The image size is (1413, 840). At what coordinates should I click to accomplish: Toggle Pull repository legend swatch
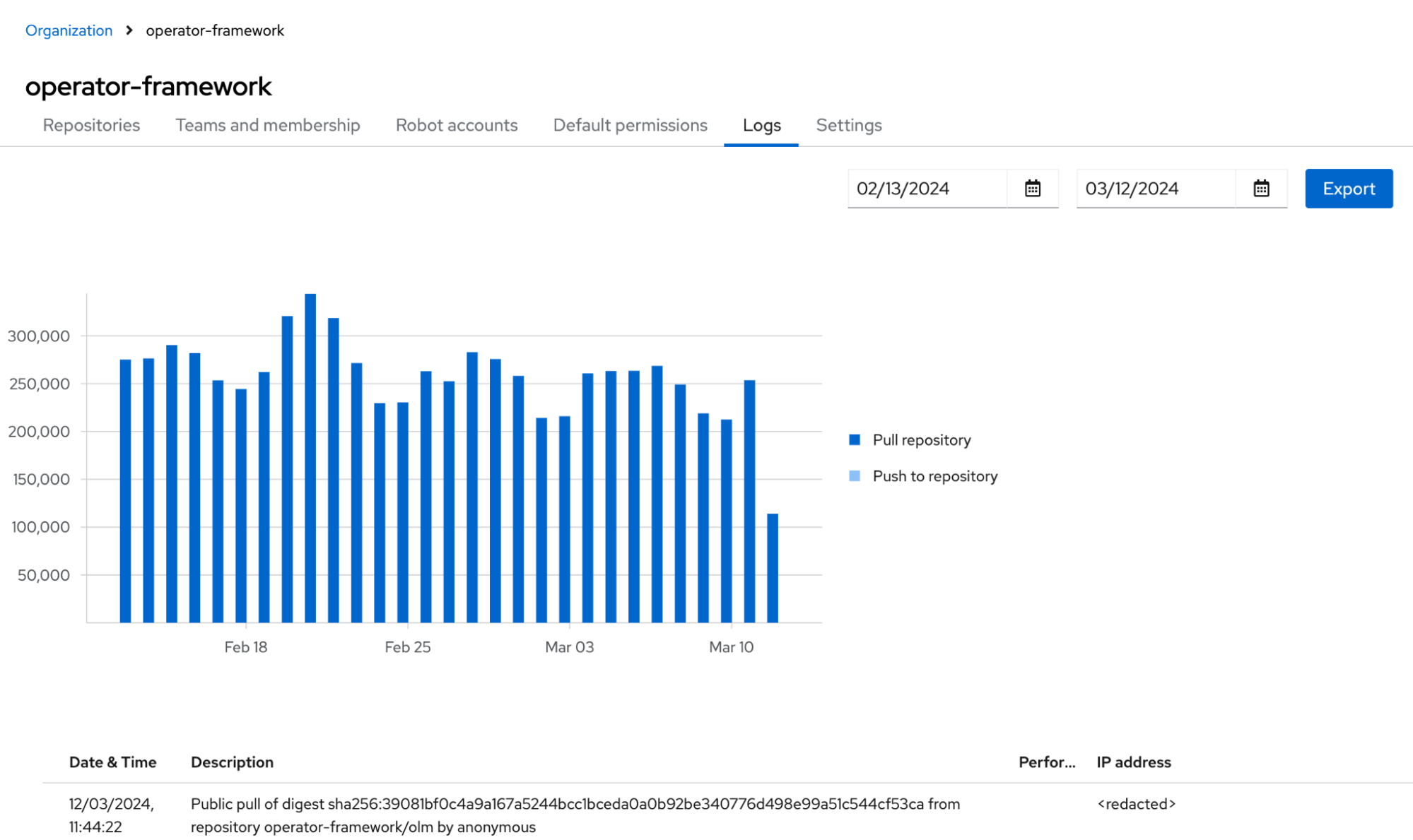[855, 440]
